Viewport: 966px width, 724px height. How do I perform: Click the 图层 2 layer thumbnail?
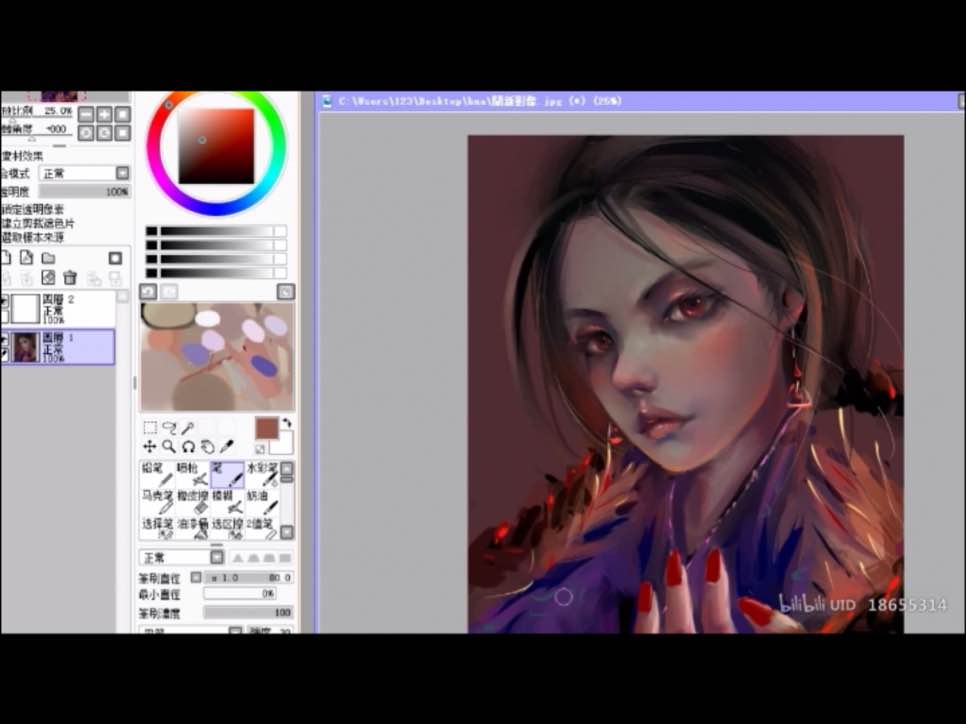[x=26, y=309]
